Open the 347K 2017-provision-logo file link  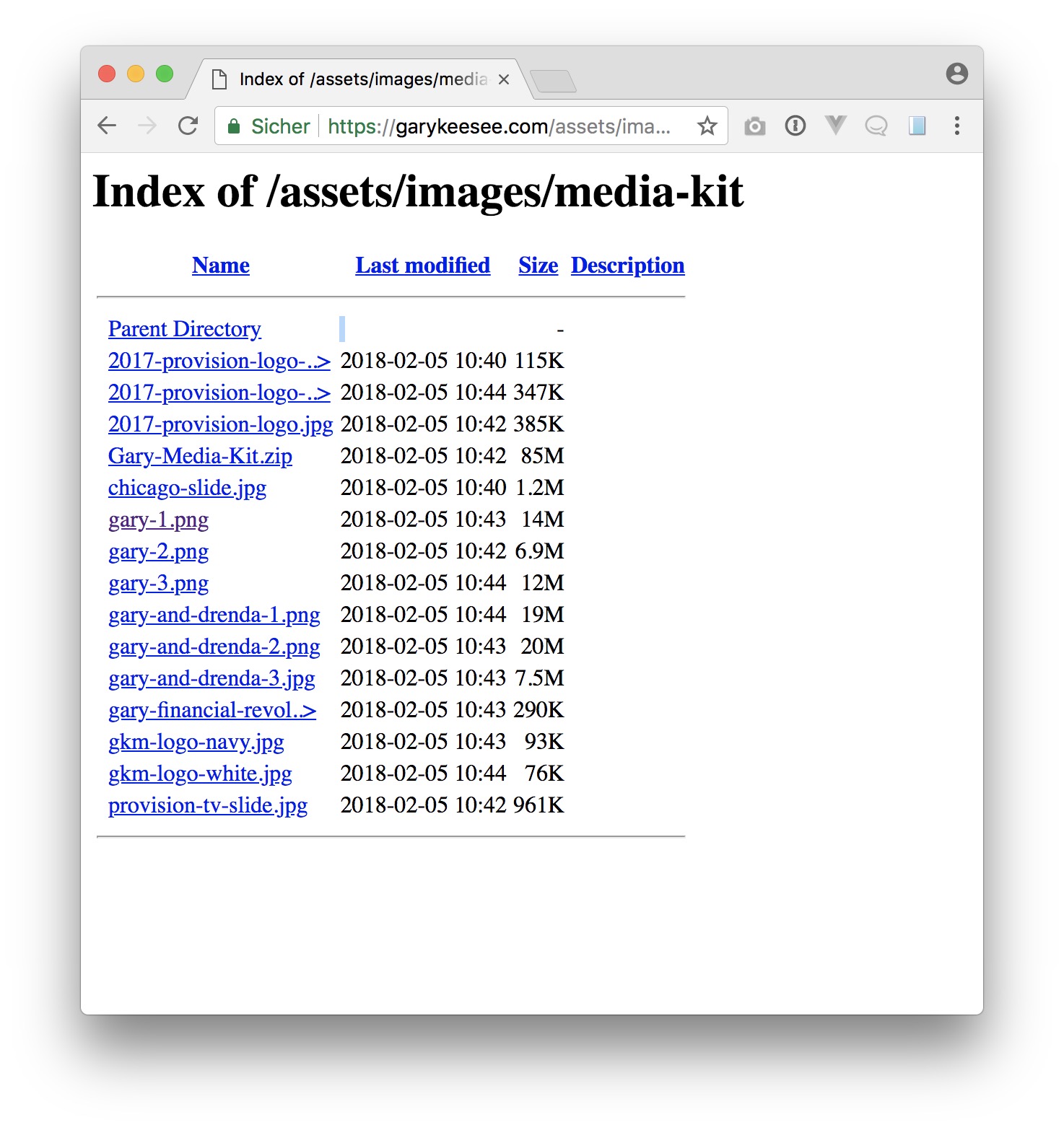point(219,393)
